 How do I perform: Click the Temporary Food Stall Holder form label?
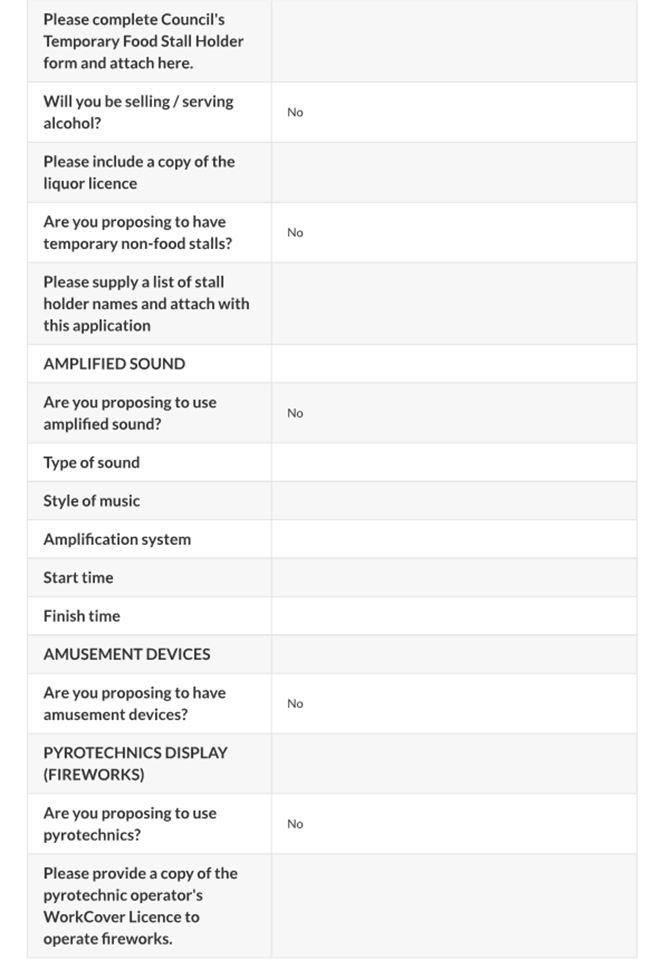pos(143,41)
